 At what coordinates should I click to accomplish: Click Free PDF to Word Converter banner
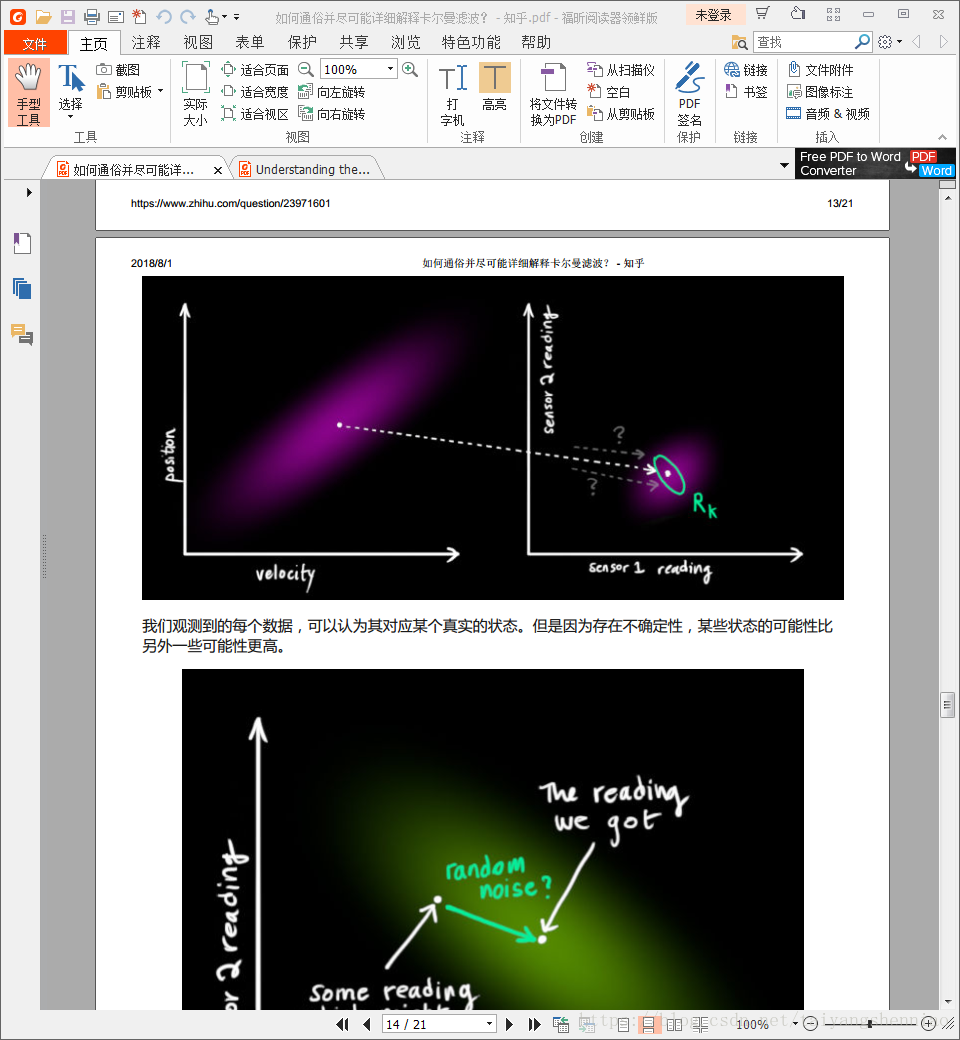(x=875, y=164)
